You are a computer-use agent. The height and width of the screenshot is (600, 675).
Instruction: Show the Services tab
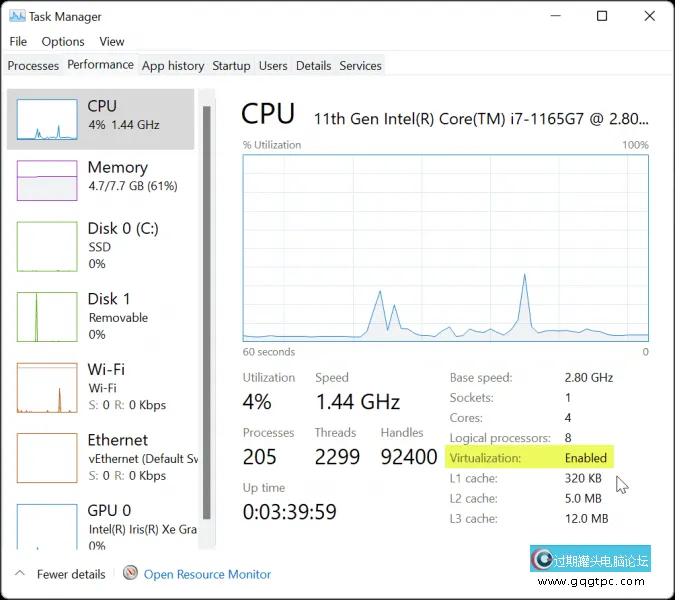tap(360, 66)
